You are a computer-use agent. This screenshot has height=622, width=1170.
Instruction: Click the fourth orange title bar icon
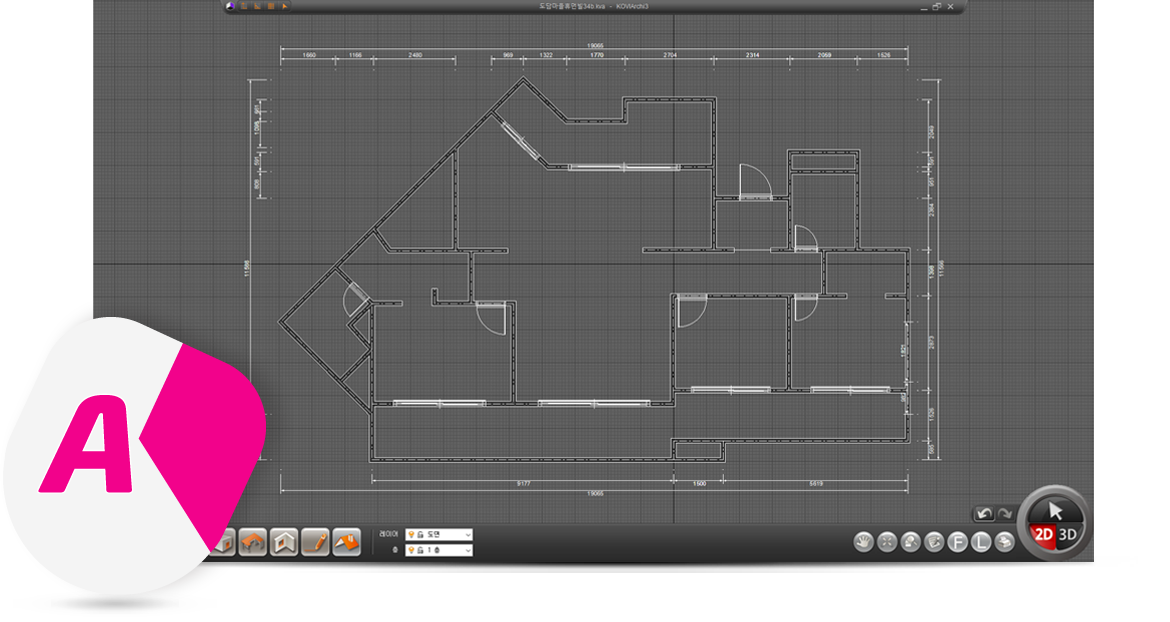pyautogui.click(x=285, y=6)
